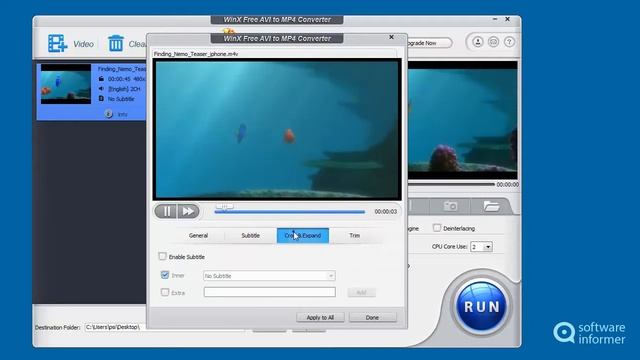Click Apply to All button
The width and height of the screenshot is (640, 360).
click(x=320, y=317)
